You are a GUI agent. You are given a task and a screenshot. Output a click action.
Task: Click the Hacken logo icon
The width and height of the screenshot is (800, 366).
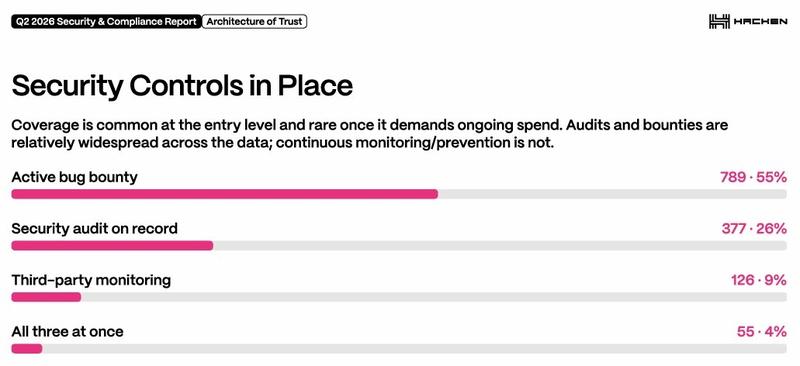click(718, 21)
